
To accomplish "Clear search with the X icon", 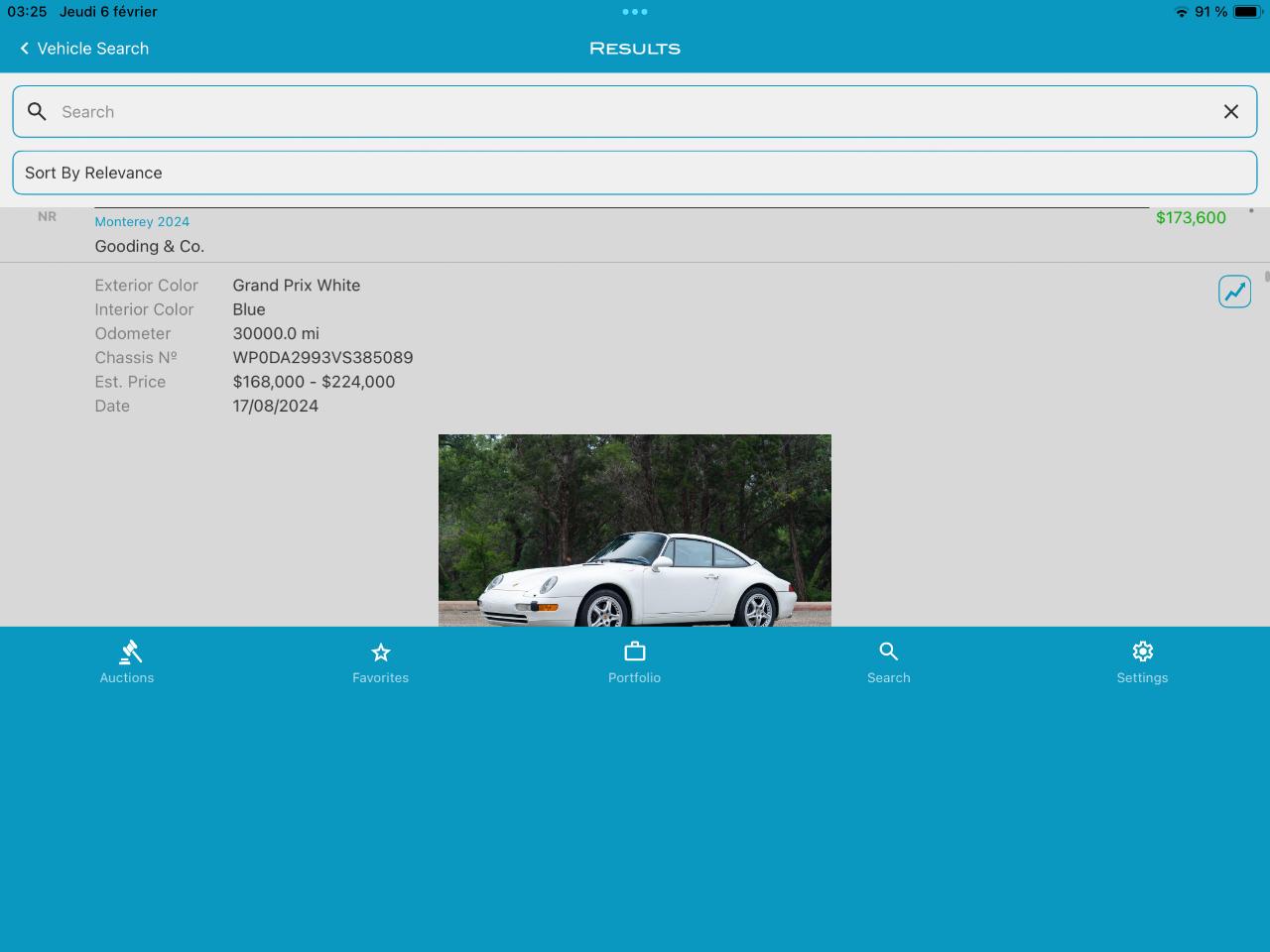I will 1230,112.
